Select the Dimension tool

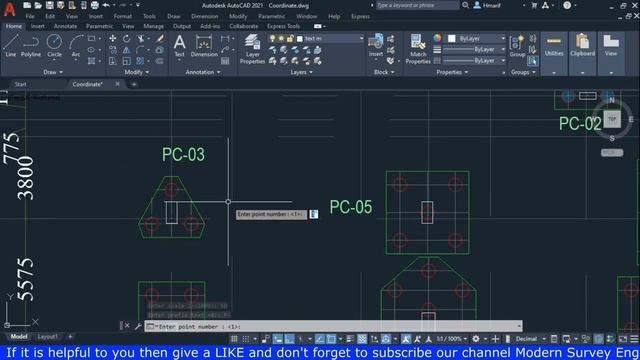(204, 46)
